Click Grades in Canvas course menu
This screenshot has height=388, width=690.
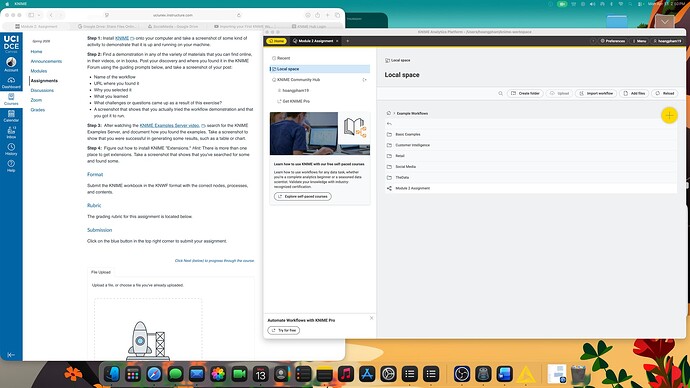click(x=38, y=110)
